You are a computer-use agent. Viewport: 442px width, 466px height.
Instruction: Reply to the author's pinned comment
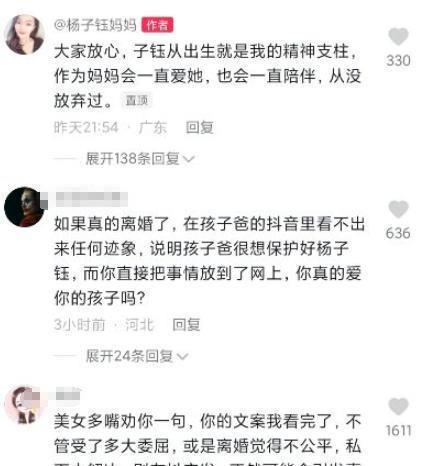point(200,127)
